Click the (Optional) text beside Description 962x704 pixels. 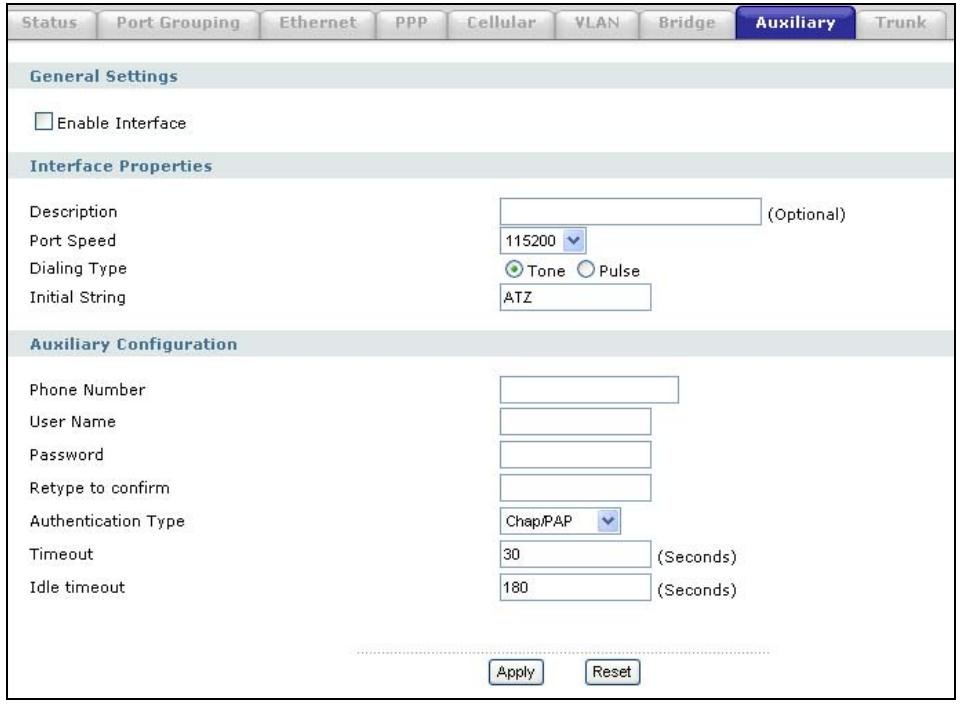tap(806, 214)
